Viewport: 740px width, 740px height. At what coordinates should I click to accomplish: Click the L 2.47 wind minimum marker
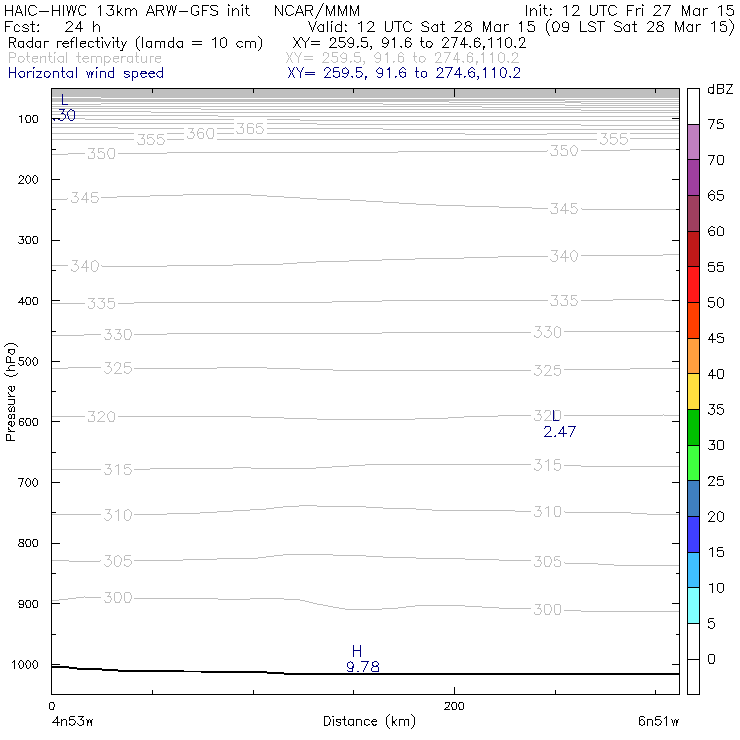point(559,424)
